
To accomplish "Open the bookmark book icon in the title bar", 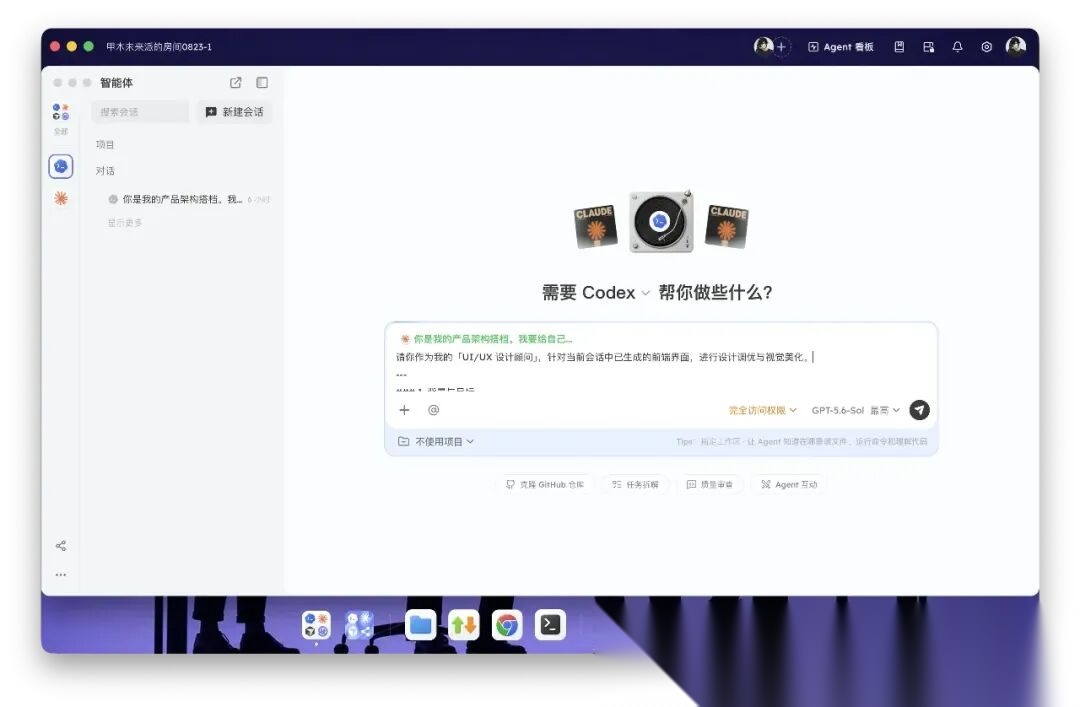I will coord(899,47).
